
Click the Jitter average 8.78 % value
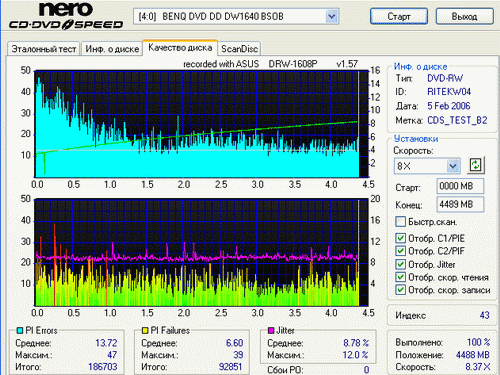[356, 343]
